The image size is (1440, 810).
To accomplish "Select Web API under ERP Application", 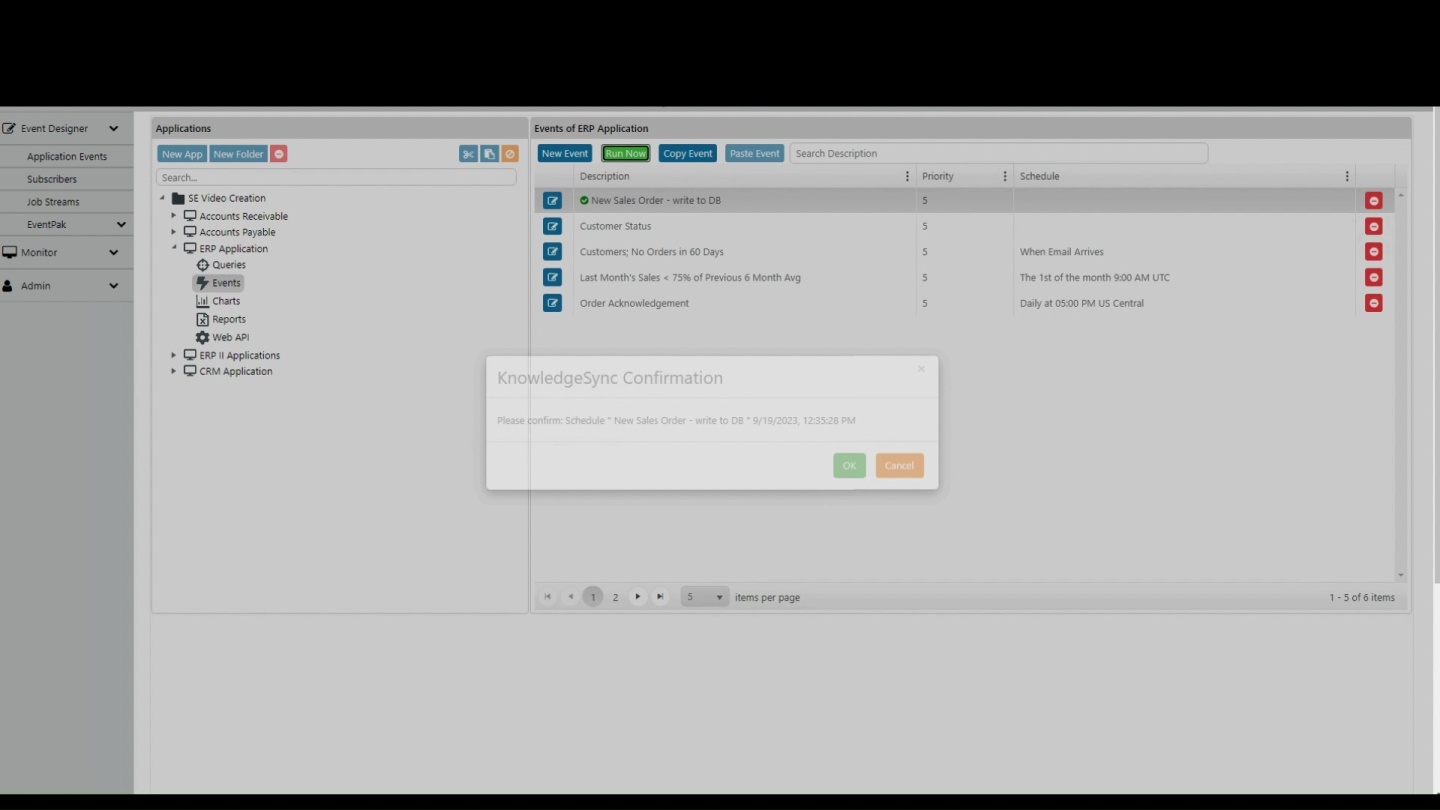I will tap(223, 337).
